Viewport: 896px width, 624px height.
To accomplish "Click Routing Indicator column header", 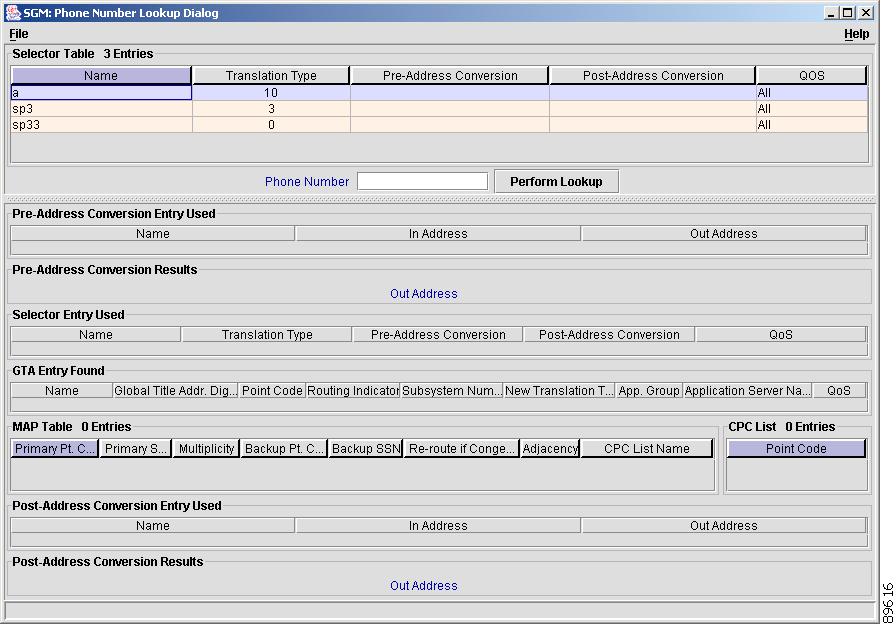I will (353, 391).
